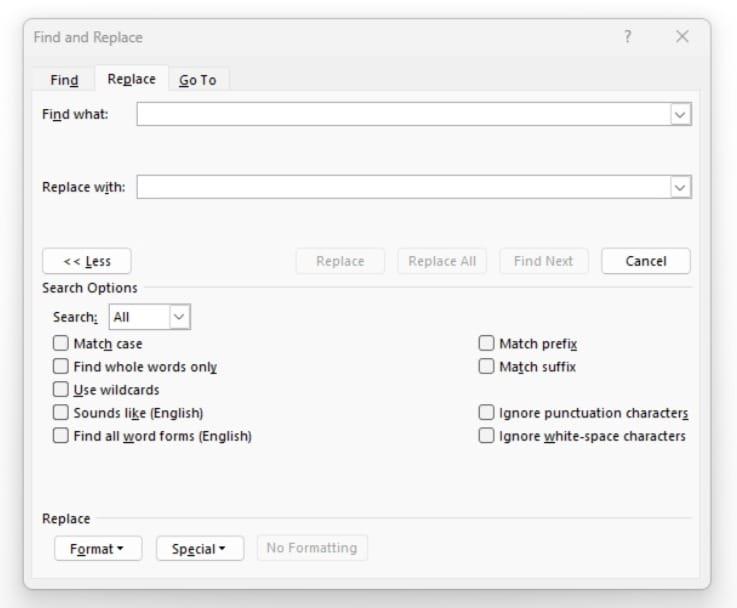This screenshot has width=737, height=608.
Task: Enable the Match case checkbox
Action: pos(62,344)
